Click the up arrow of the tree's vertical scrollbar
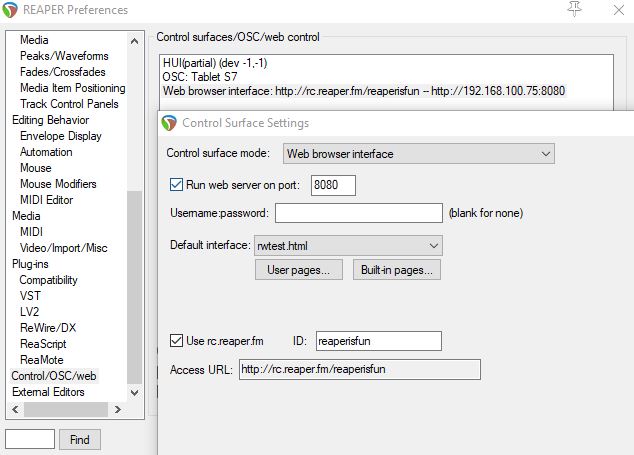The image size is (634, 455). [135, 41]
